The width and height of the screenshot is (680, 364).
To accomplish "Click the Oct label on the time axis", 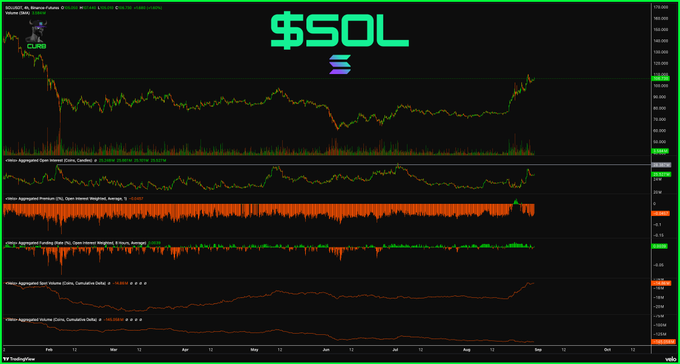I will 607,349.
